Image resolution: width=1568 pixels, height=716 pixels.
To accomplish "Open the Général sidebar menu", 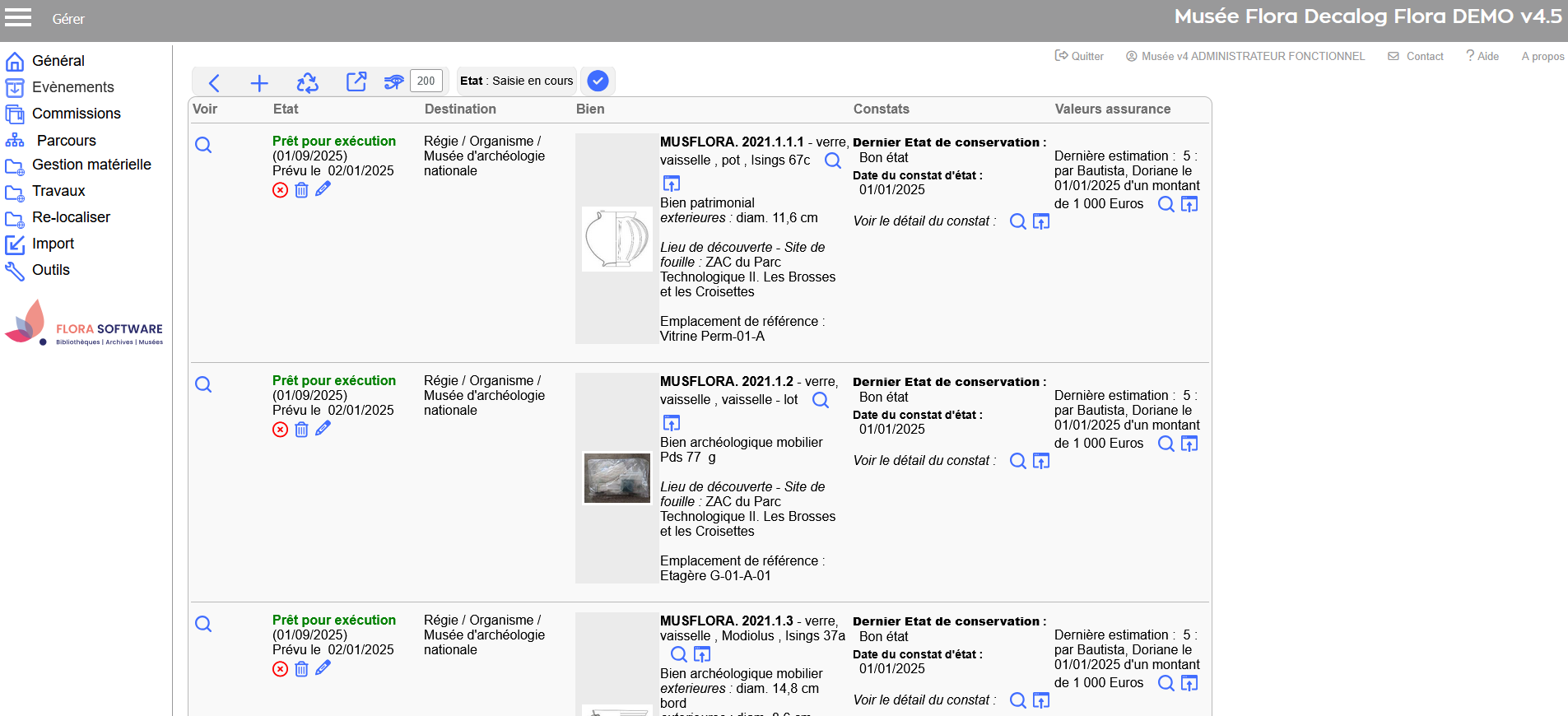I will tap(58, 61).
